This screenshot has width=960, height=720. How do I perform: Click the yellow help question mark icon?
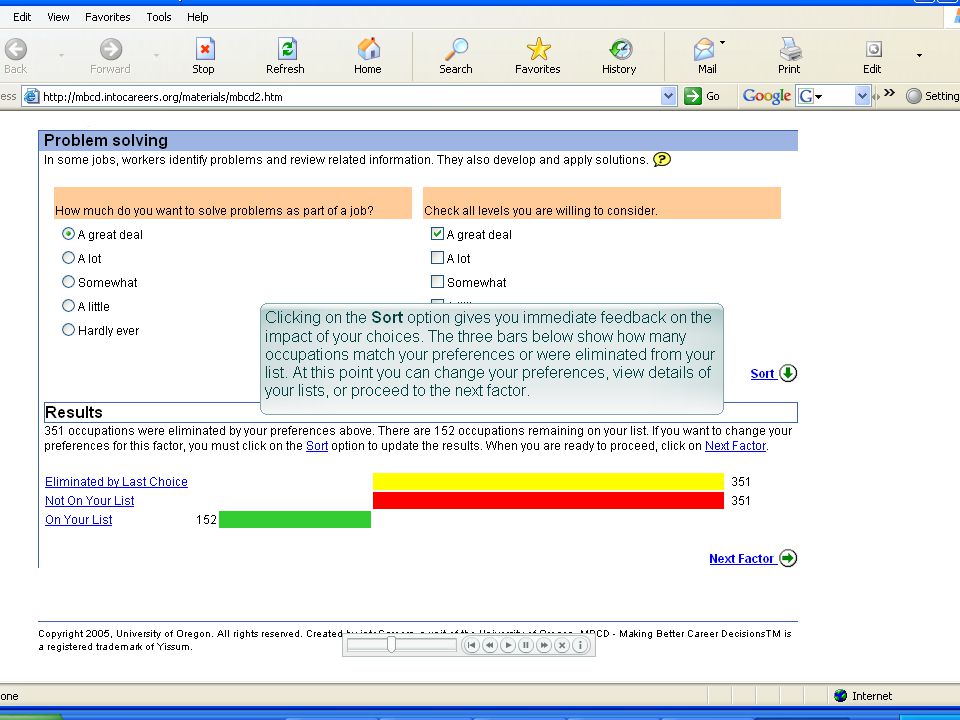[x=662, y=160]
